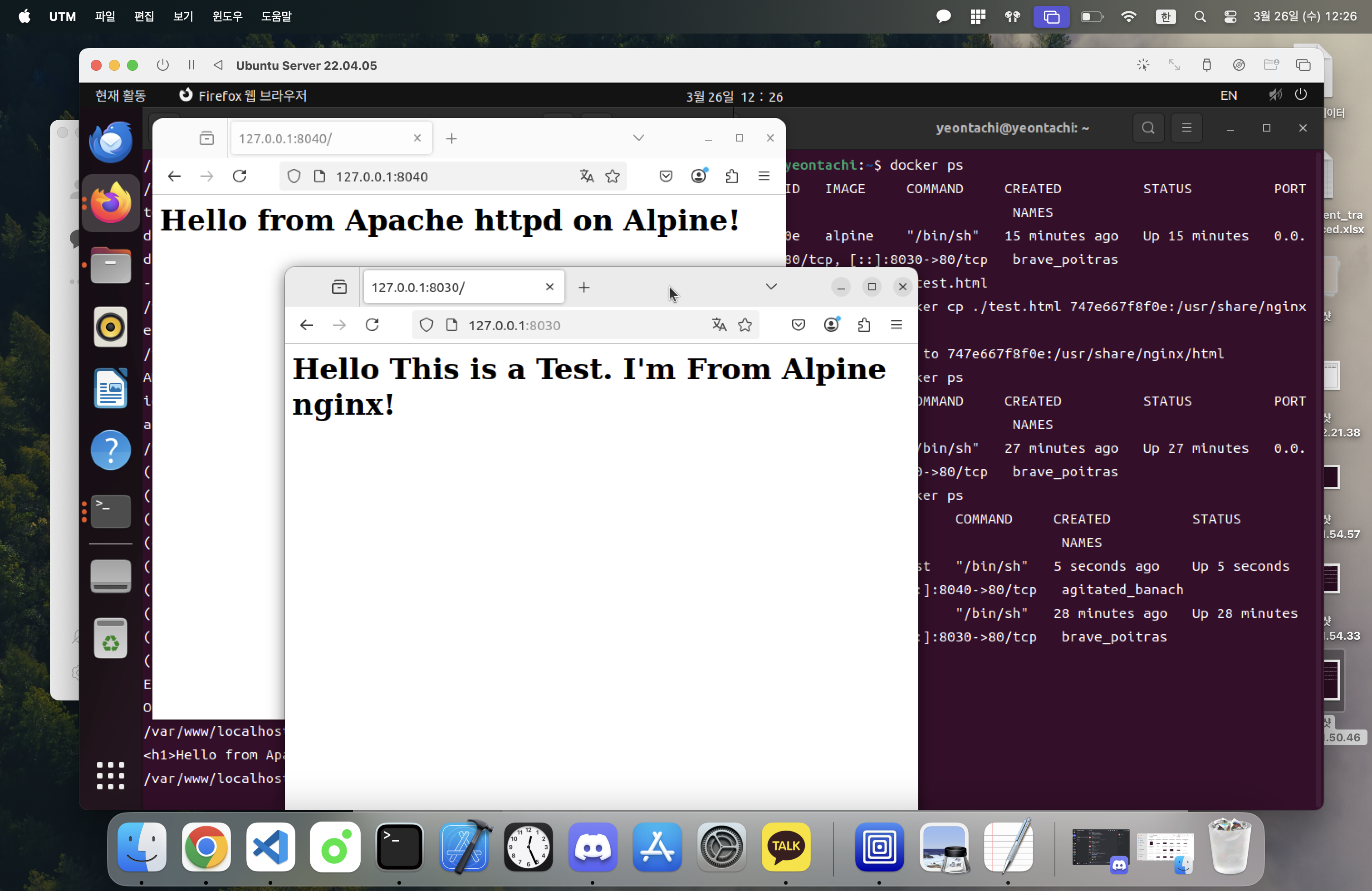Image resolution: width=1372 pixels, height=891 pixels.
Task: Open Thunderbird mail from Ubuntu dock
Action: coord(111,142)
